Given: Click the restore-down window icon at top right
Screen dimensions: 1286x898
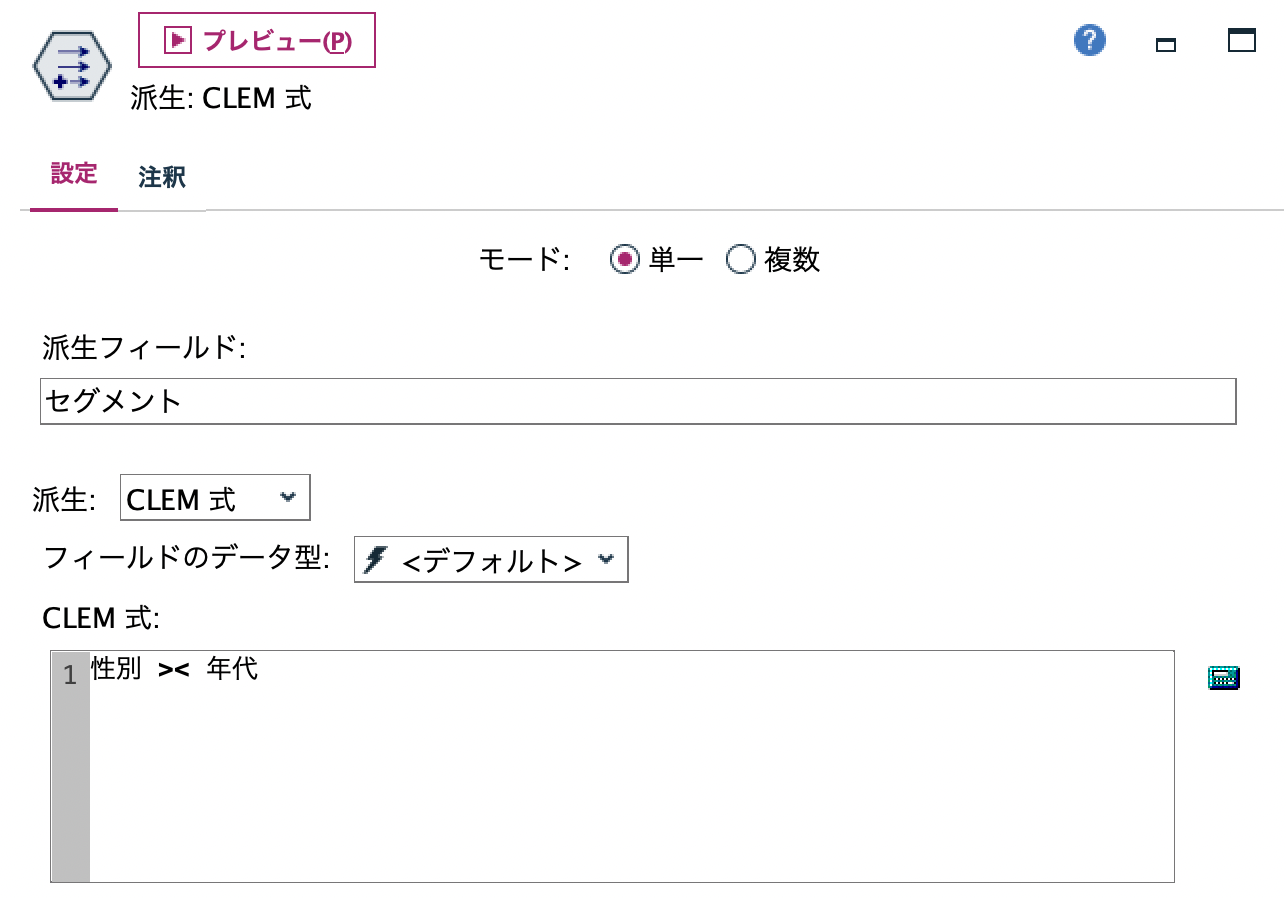Looking at the screenshot, I should (1165, 45).
